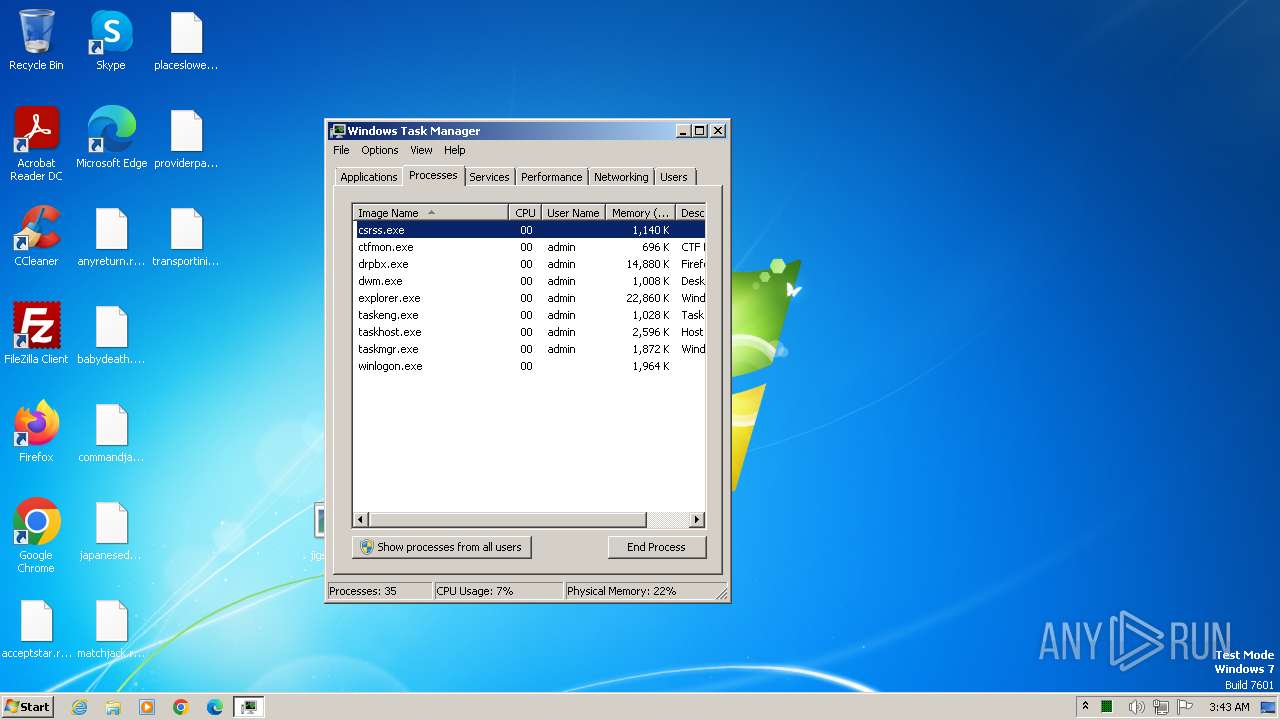Sort by User Name column header
This screenshot has width=1280, height=720.
coord(573,213)
